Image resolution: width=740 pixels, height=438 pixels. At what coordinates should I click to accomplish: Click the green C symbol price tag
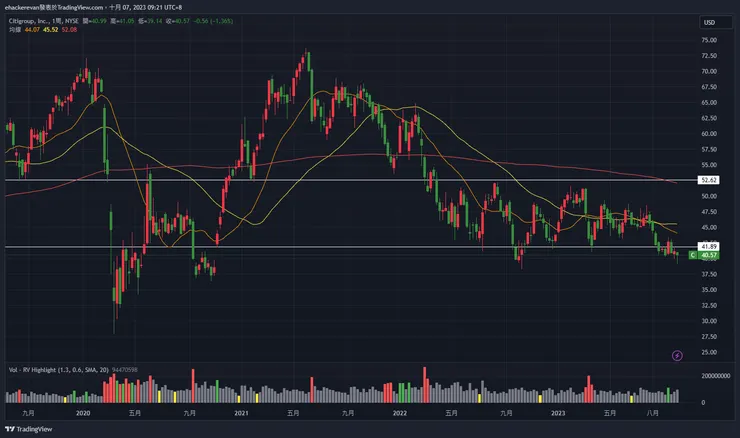[692, 255]
